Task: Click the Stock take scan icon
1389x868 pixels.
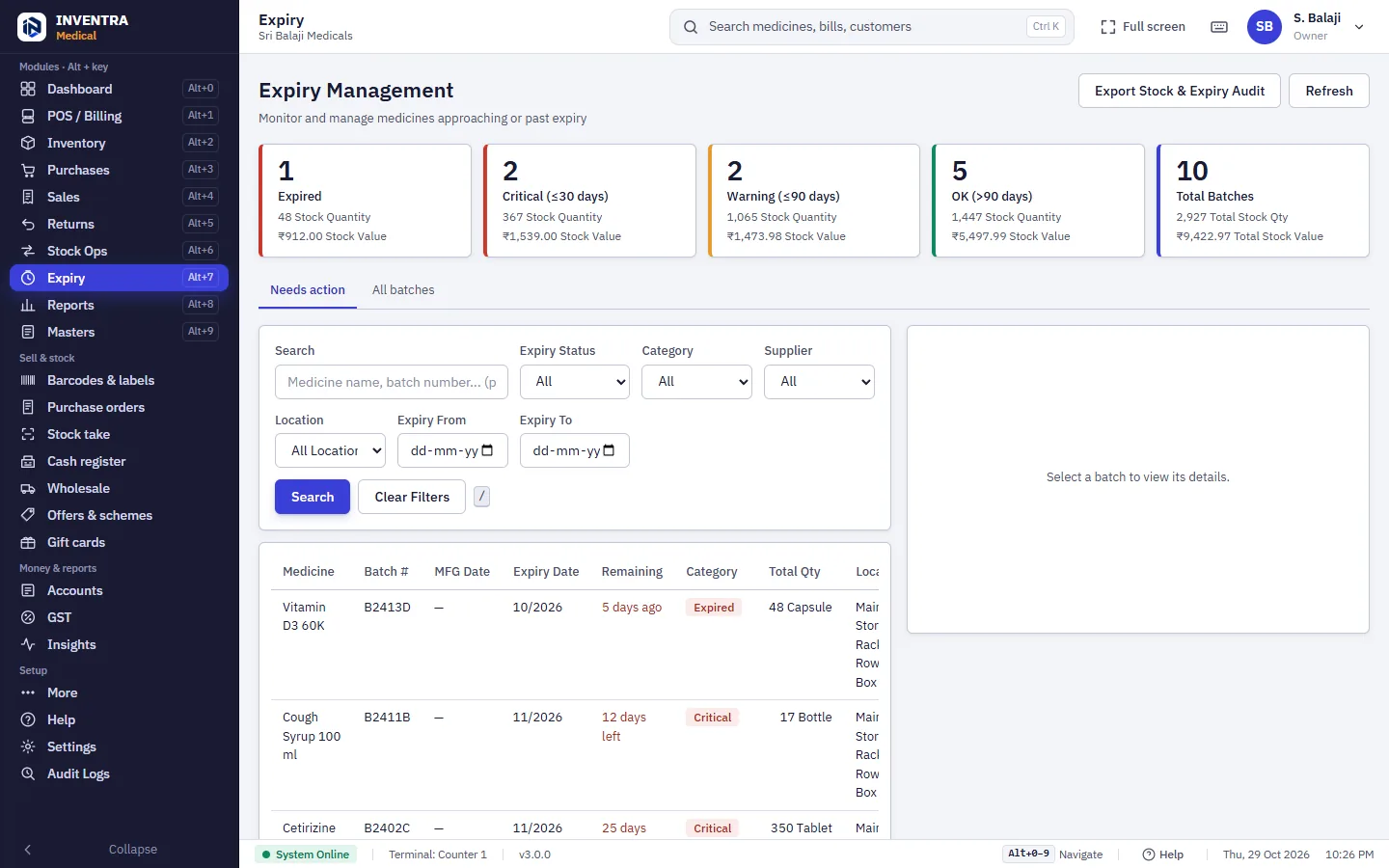Action: 28,434
